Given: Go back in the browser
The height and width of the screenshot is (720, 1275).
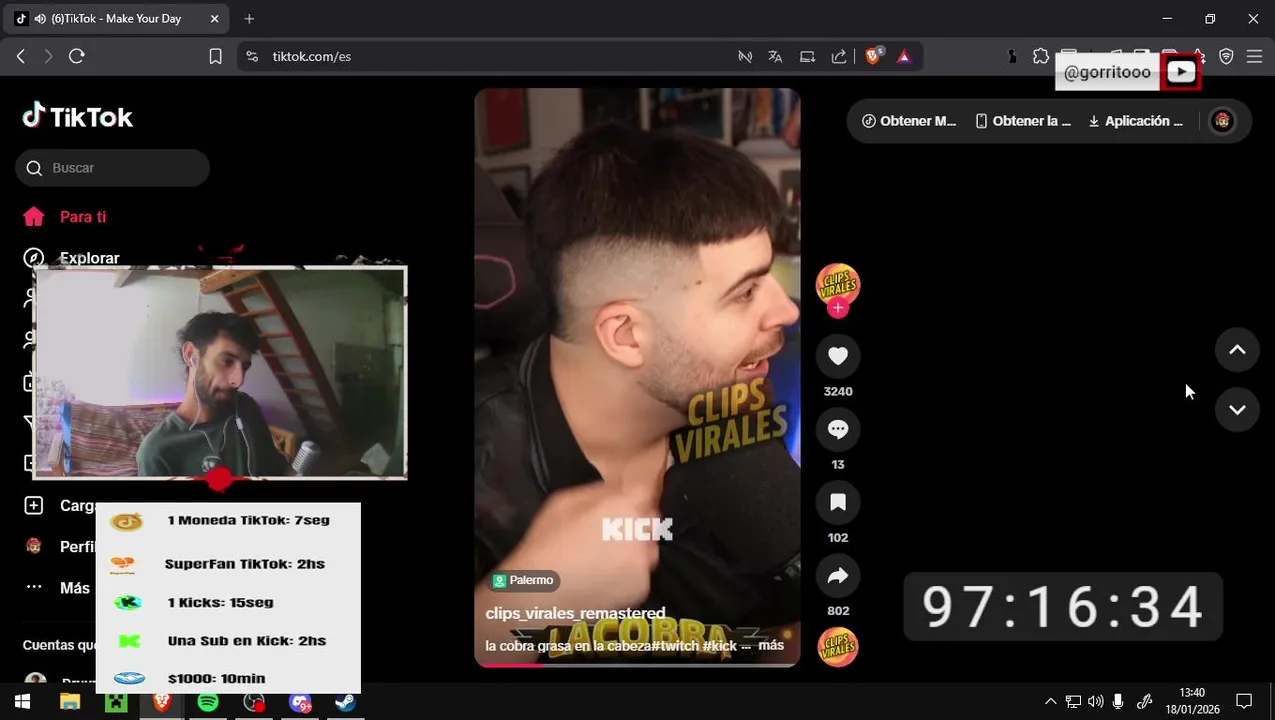Looking at the screenshot, I should point(20,57).
